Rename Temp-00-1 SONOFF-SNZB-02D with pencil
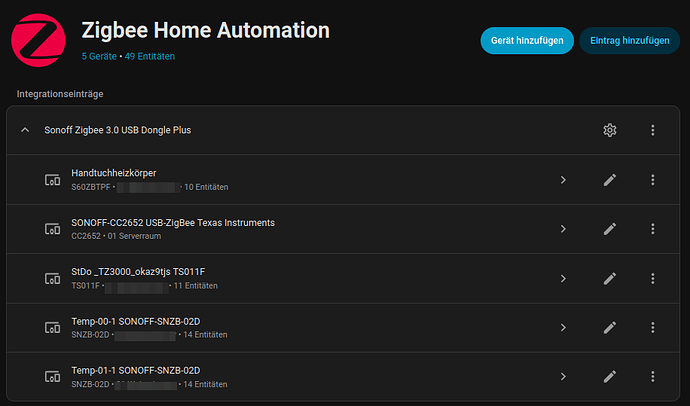This screenshot has height=406, width=690. (x=610, y=327)
